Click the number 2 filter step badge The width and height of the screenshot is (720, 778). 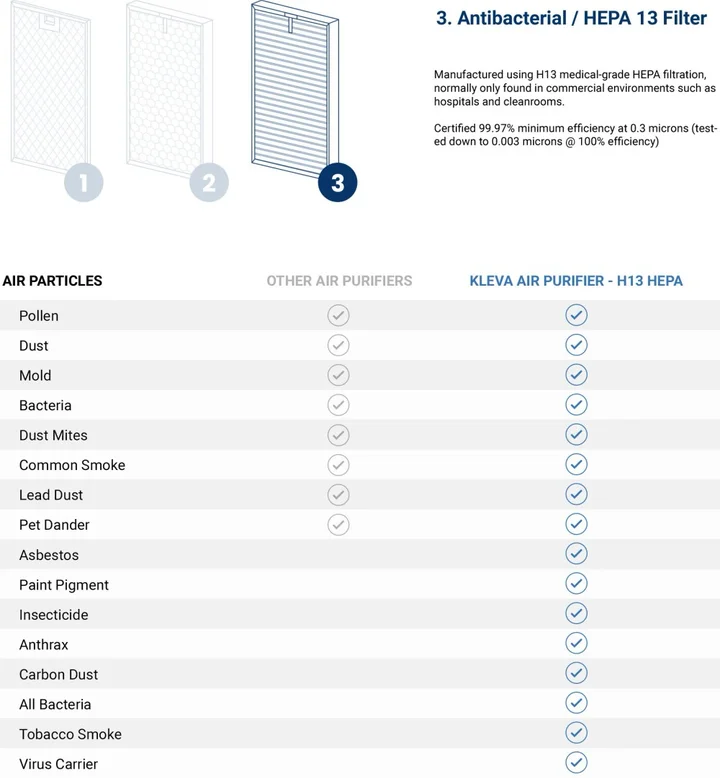[209, 183]
